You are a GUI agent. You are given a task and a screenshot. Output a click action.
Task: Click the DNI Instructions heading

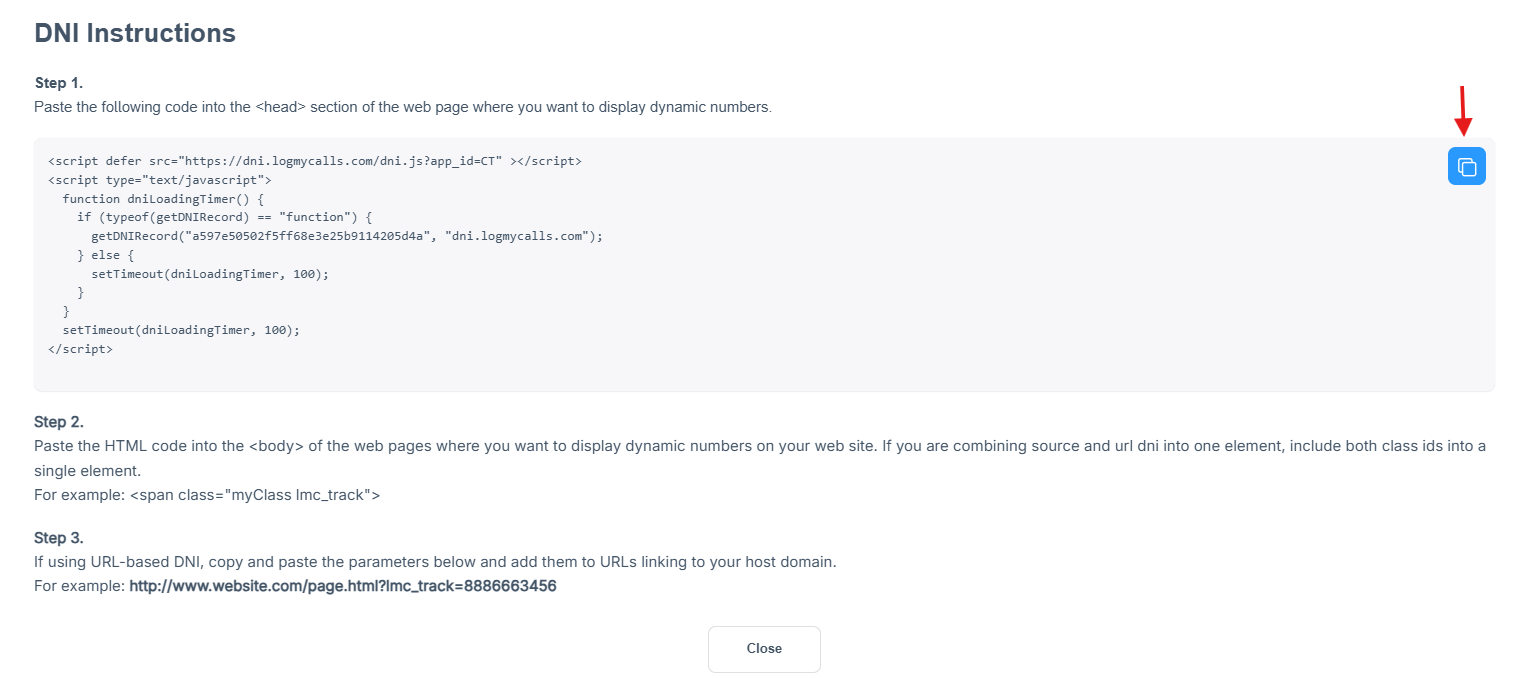pos(135,33)
